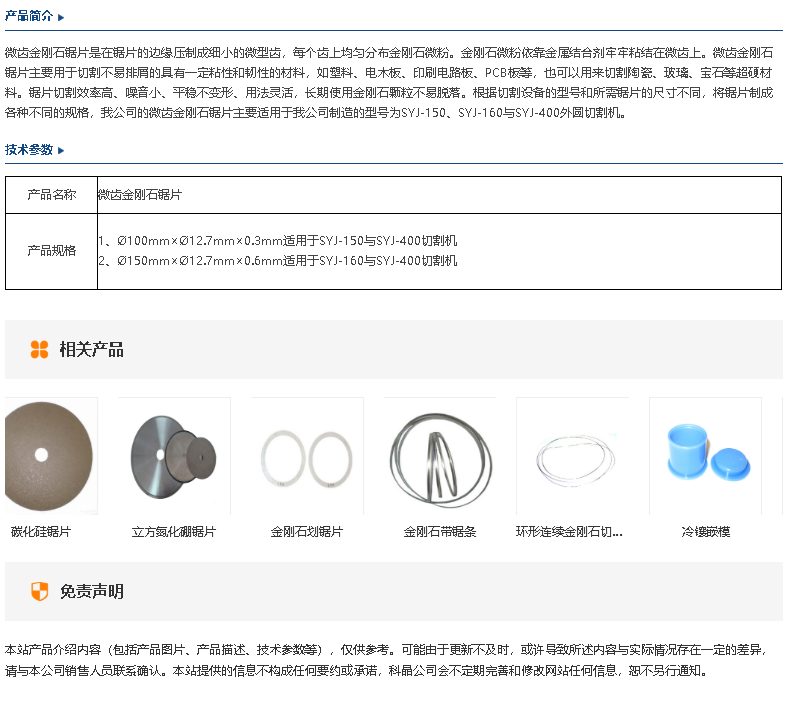Click the 环形连续金刚石切... product link

(569, 532)
